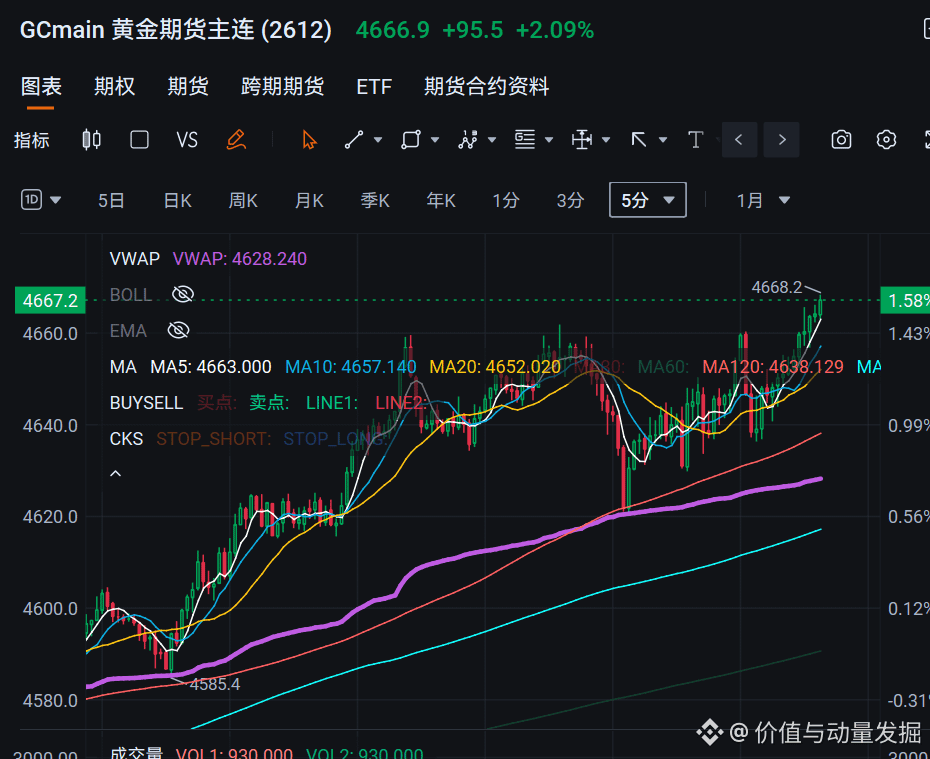930x759 pixels.
Task: Open the 指标 indicators menu
Action: click(x=31, y=141)
